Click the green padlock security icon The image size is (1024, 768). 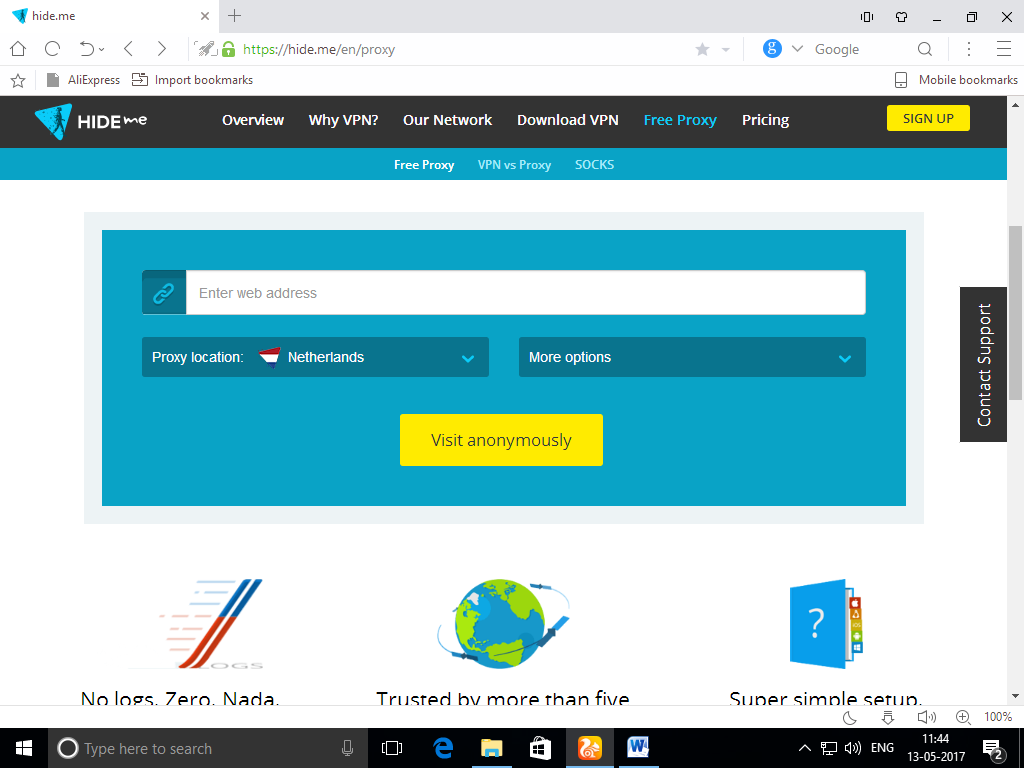[x=229, y=49]
